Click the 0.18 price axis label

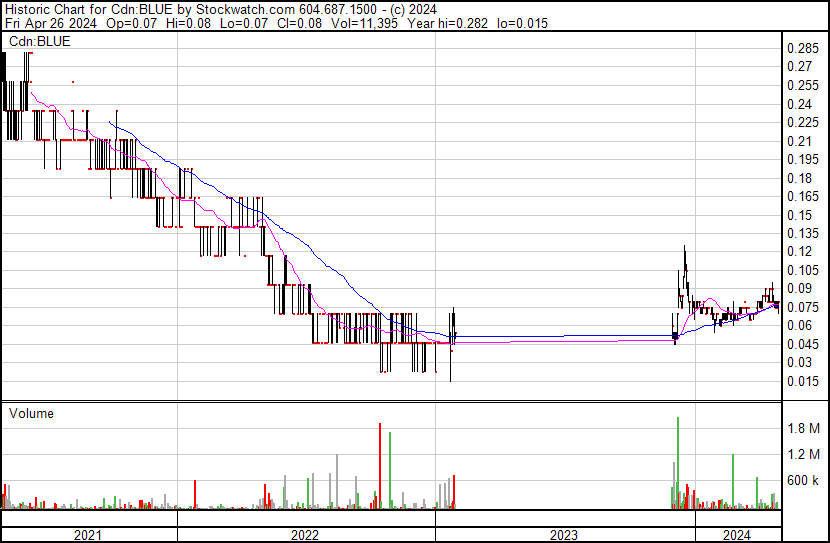click(799, 178)
